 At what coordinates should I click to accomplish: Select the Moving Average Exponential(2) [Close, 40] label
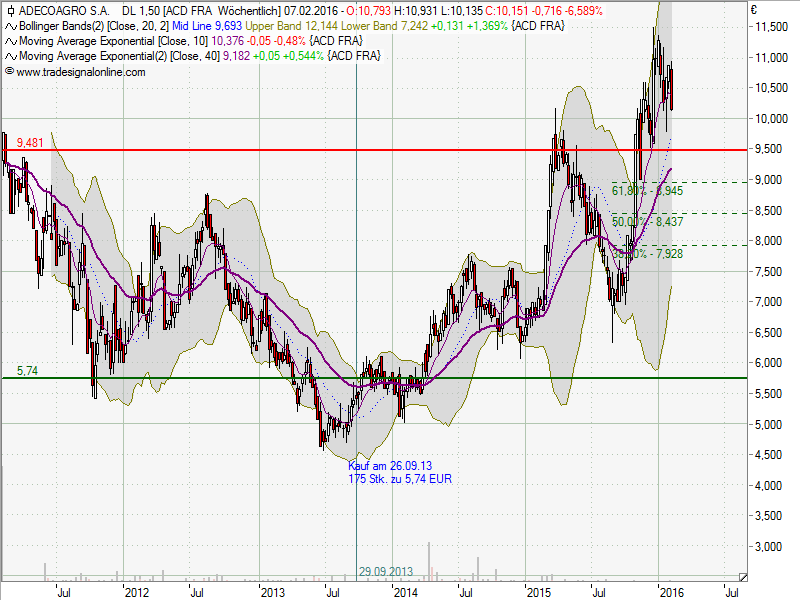pos(119,56)
